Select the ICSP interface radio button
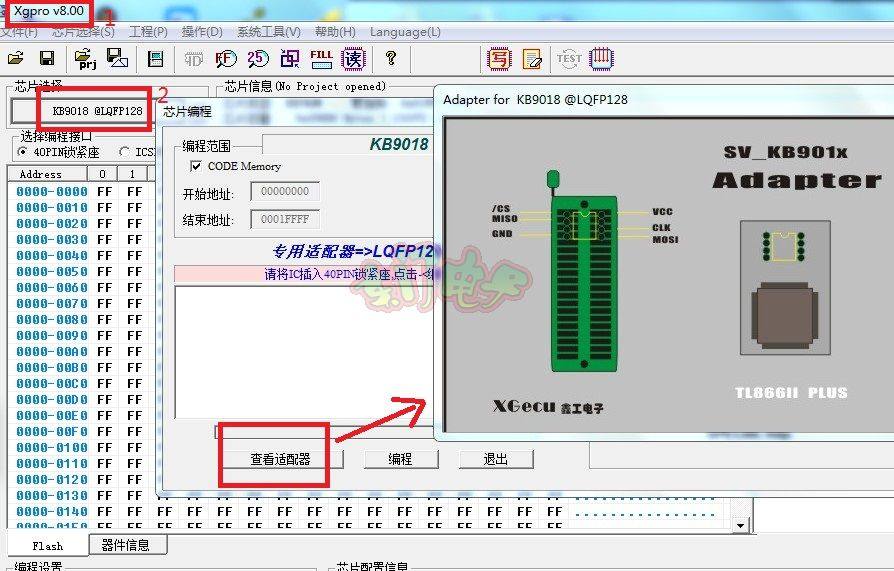This screenshot has height=571, width=894. (124, 152)
